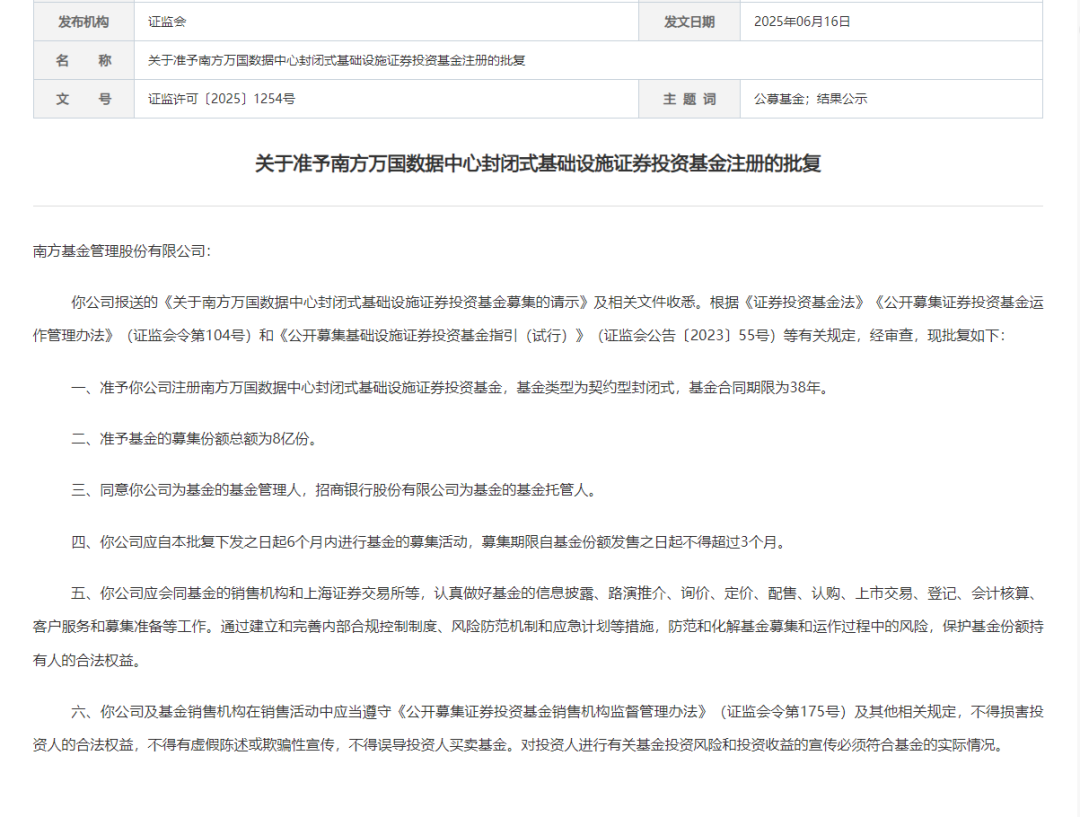The width and height of the screenshot is (1080, 817).
Task: Click the 文号 label cell
Action: [x=84, y=99]
